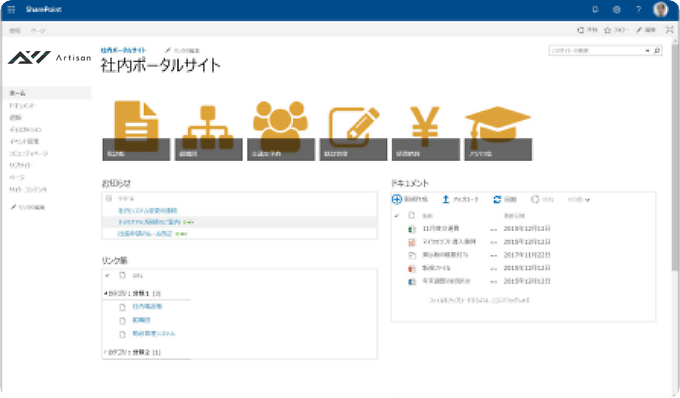Click the focus on content icon
The image size is (680, 398).
click(x=670, y=30)
